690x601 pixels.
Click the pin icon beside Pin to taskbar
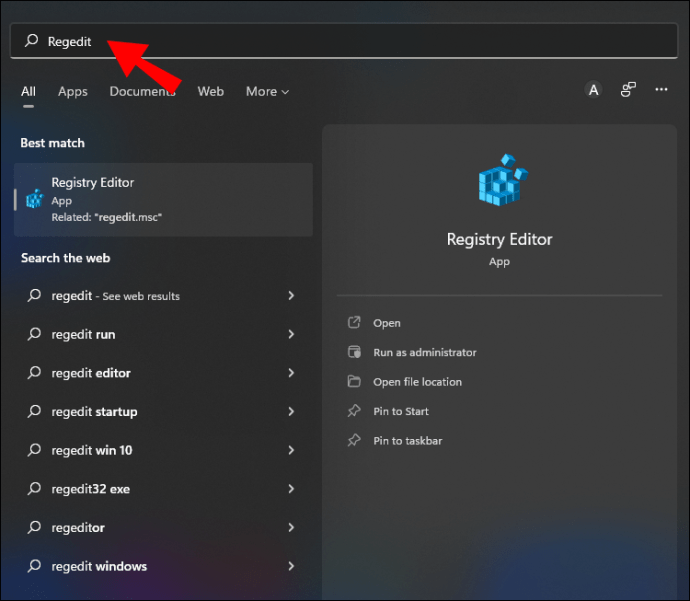click(354, 440)
